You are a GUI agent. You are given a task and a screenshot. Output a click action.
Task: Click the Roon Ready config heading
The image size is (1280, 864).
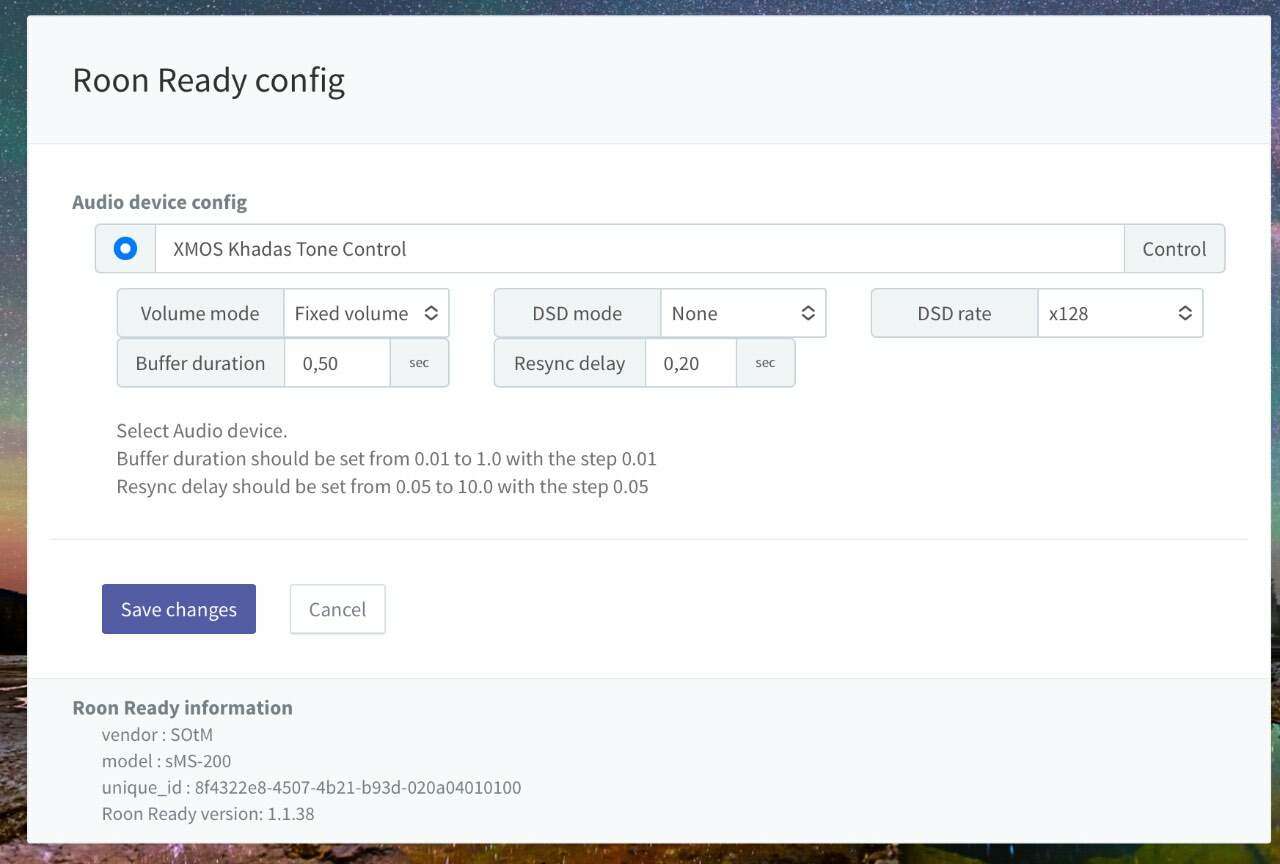pos(209,80)
